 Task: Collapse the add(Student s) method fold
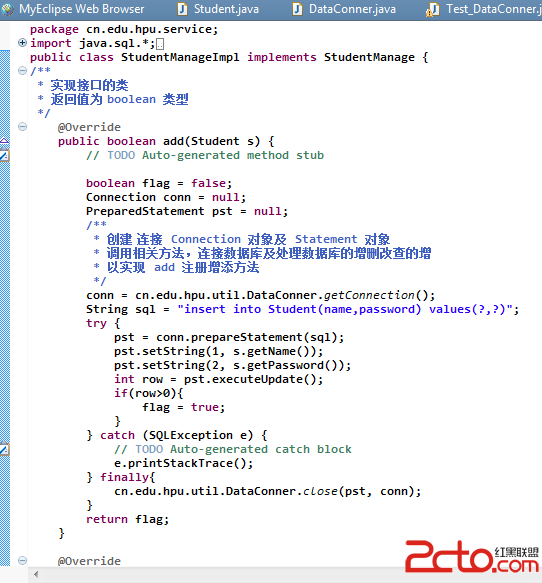[x=22, y=127]
